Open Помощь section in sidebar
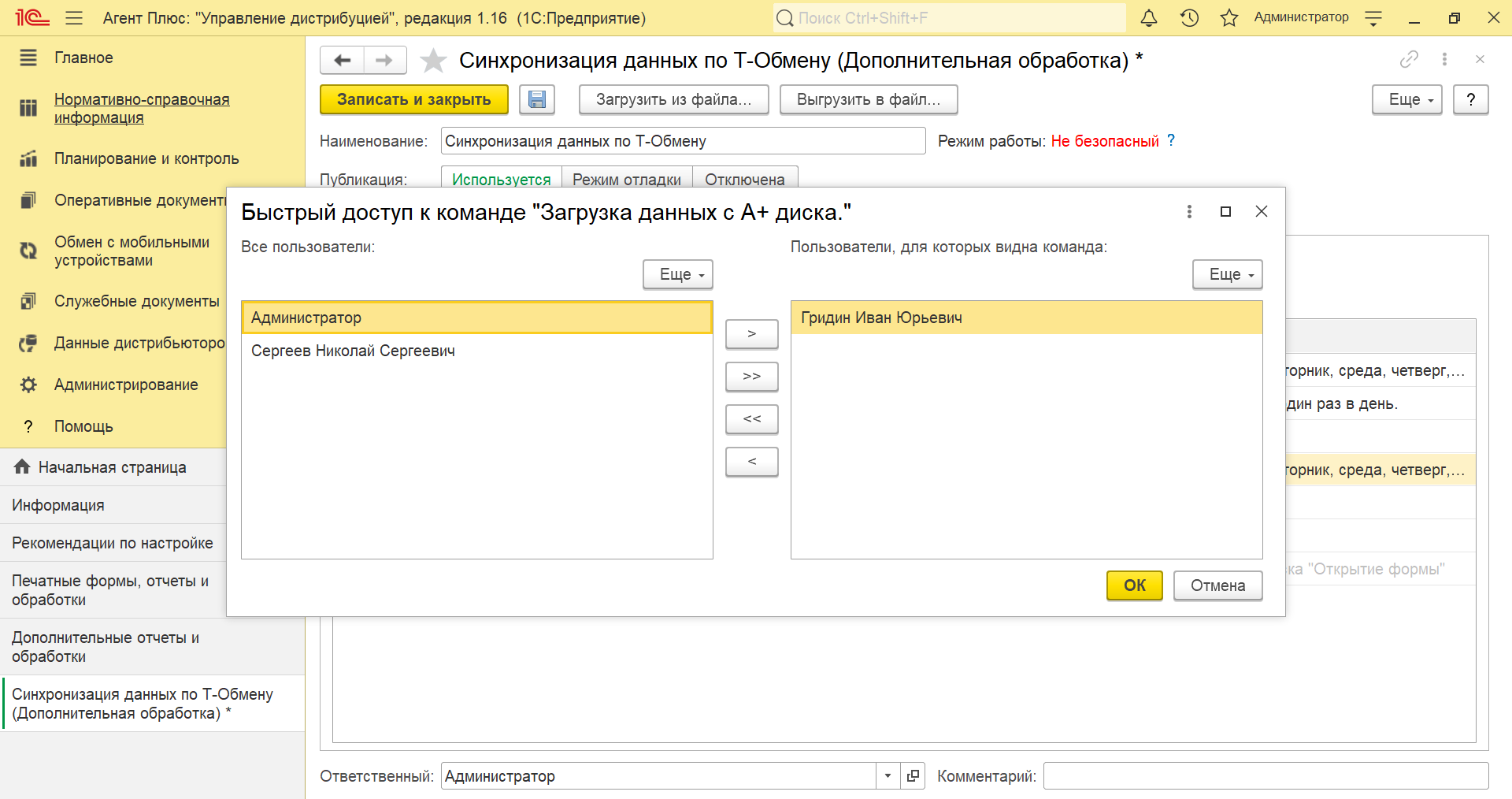Image resolution: width=1512 pixels, height=799 pixels. click(x=83, y=426)
